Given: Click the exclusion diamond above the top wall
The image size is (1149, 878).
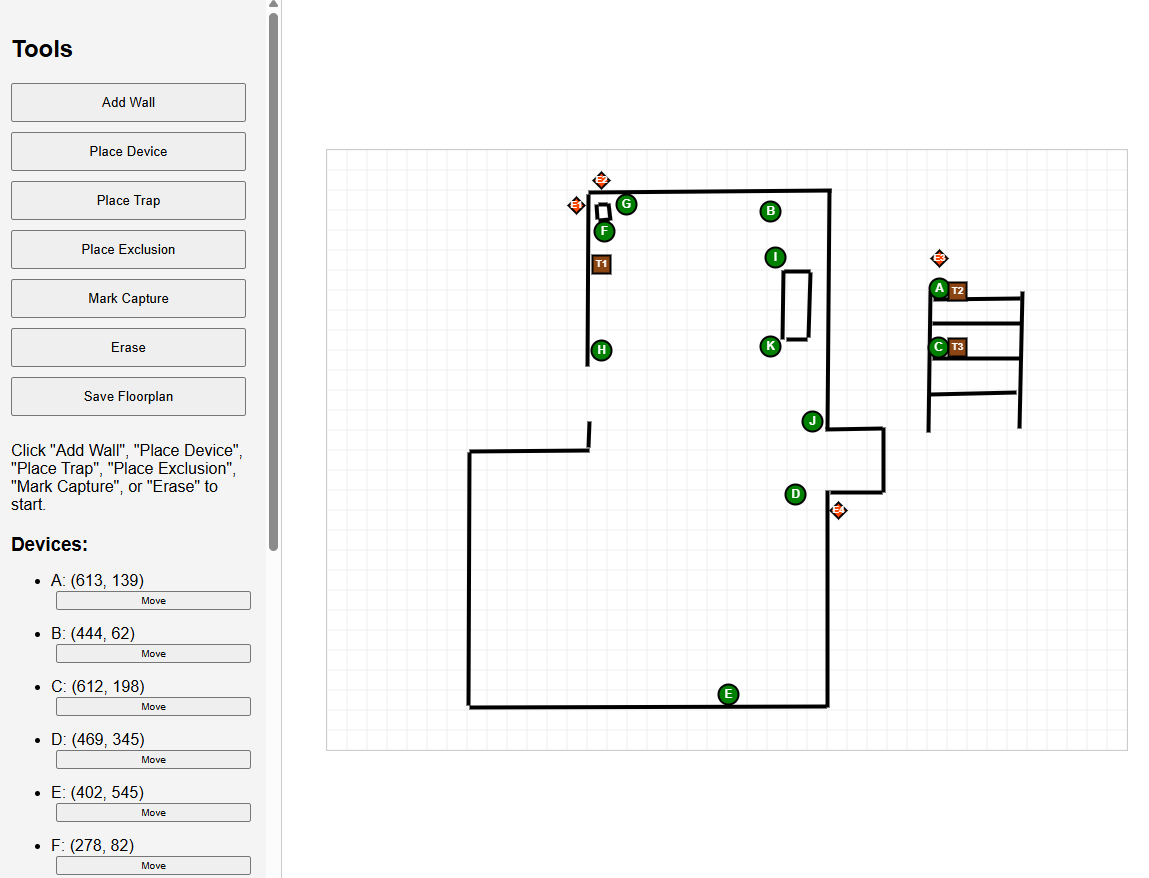Looking at the screenshot, I should pos(602,180).
